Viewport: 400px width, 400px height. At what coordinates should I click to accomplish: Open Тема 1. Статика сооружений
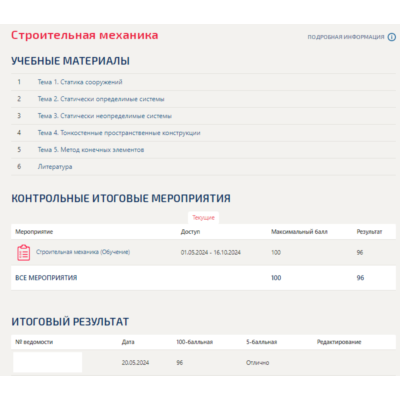click(x=80, y=82)
